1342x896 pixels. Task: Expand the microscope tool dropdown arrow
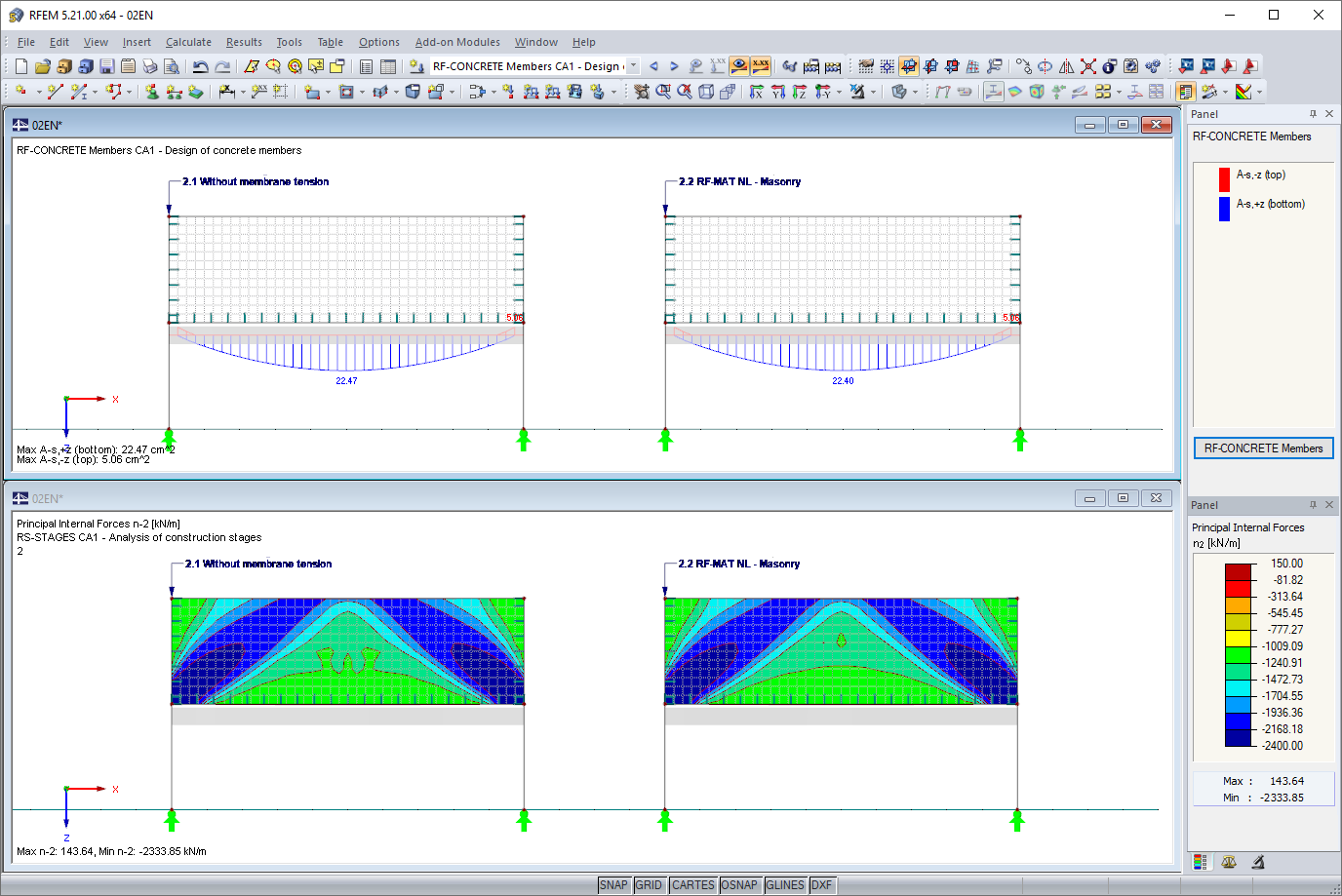tap(873, 92)
